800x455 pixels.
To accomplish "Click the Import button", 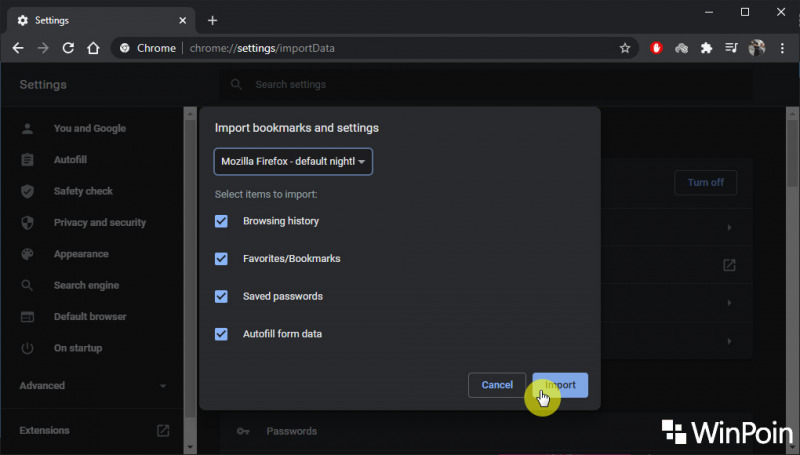I will [x=560, y=385].
